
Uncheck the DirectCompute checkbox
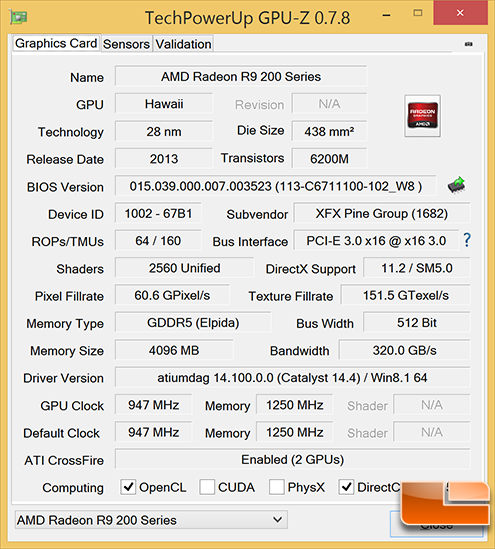click(346, 487)
